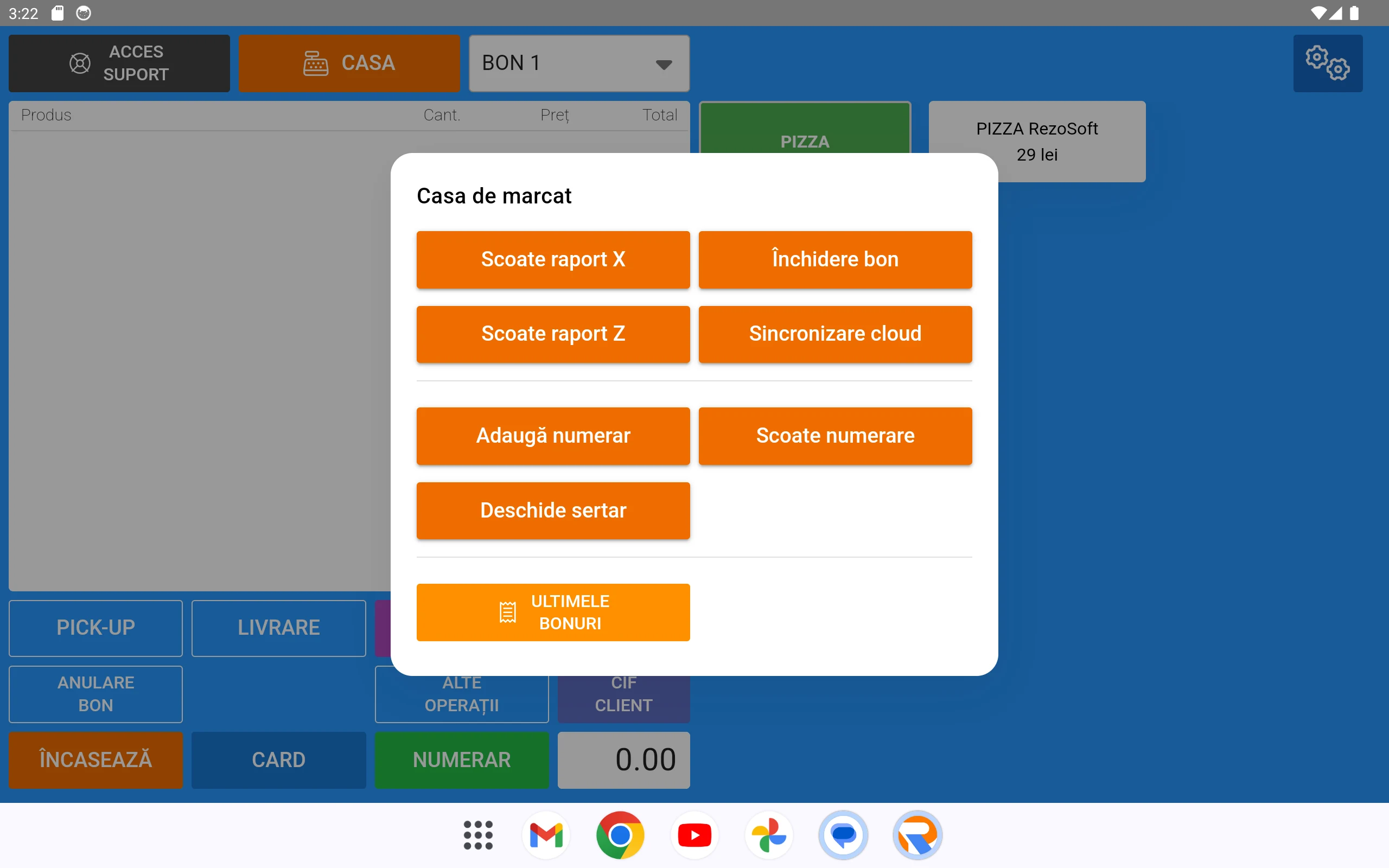Screen dimensions: 1389x868
Task: Tap Deschide sertar
Action: 553,510
